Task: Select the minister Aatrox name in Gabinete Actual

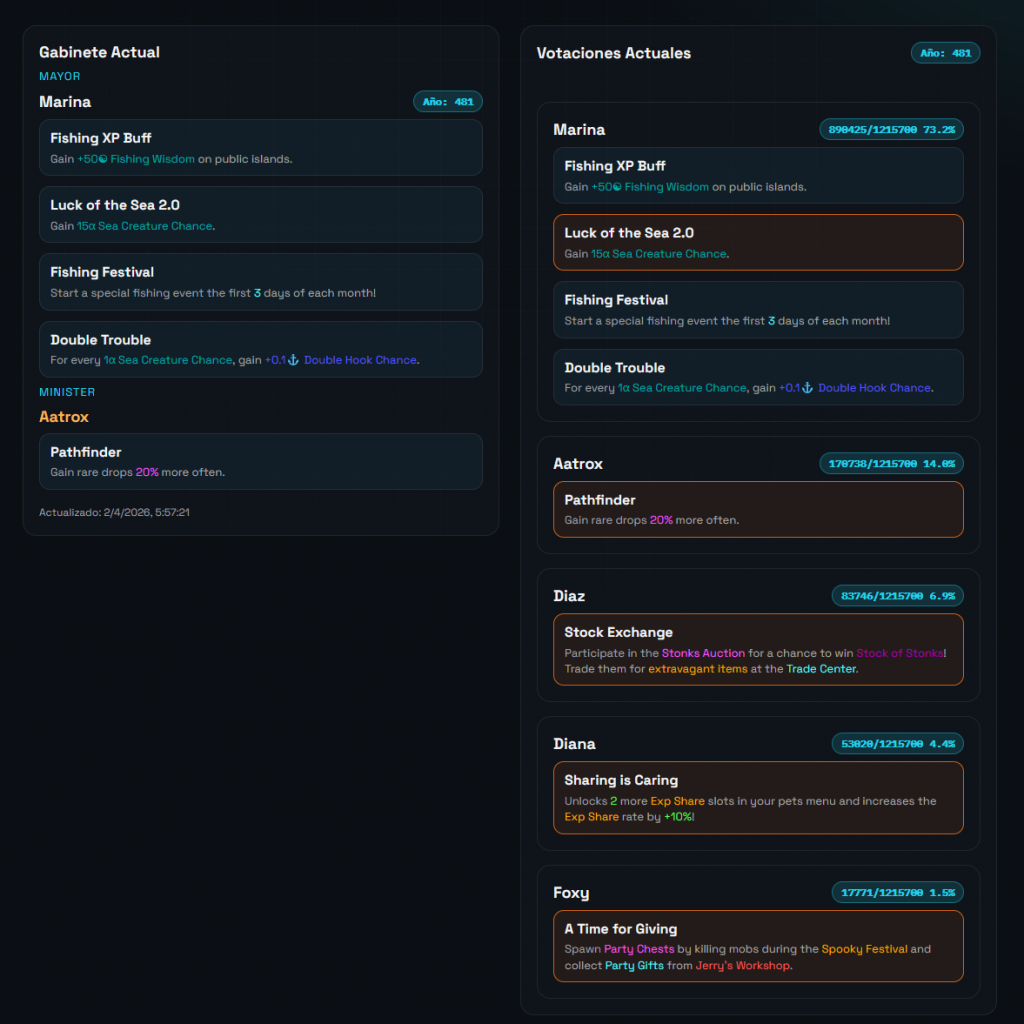Action: click(x=64, y=417)
